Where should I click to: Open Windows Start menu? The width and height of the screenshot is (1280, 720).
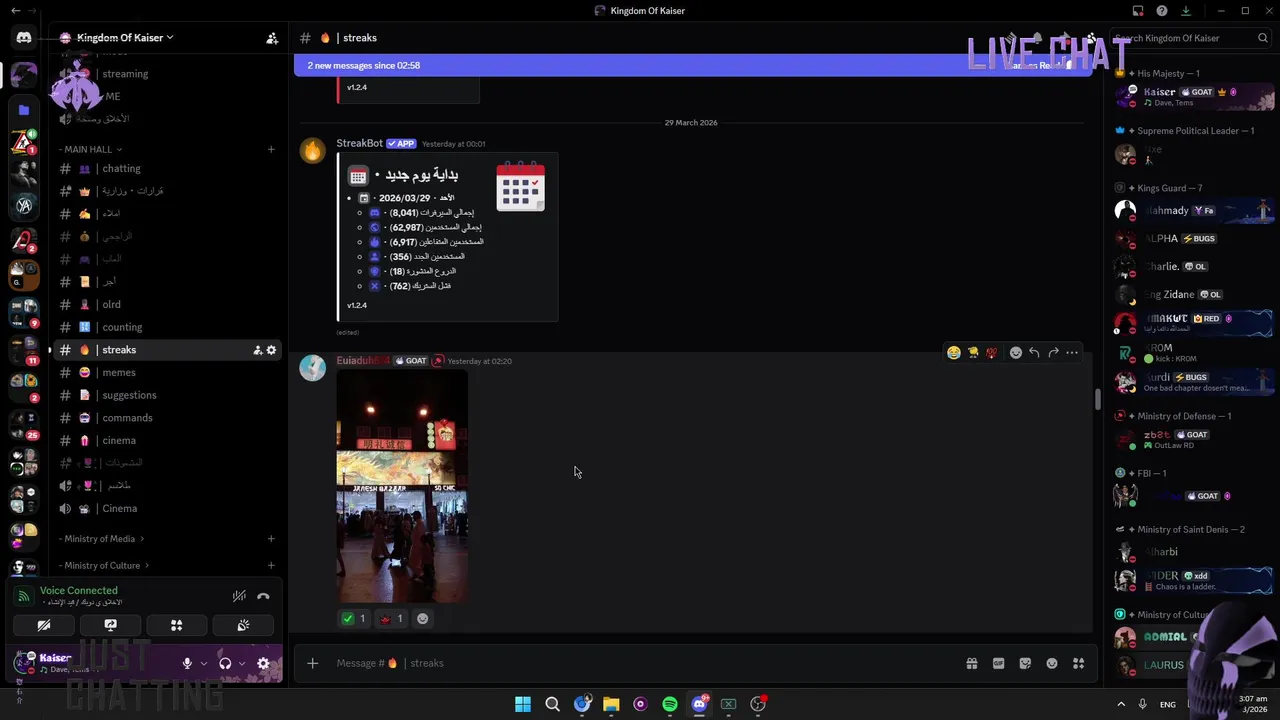[523, 704]
